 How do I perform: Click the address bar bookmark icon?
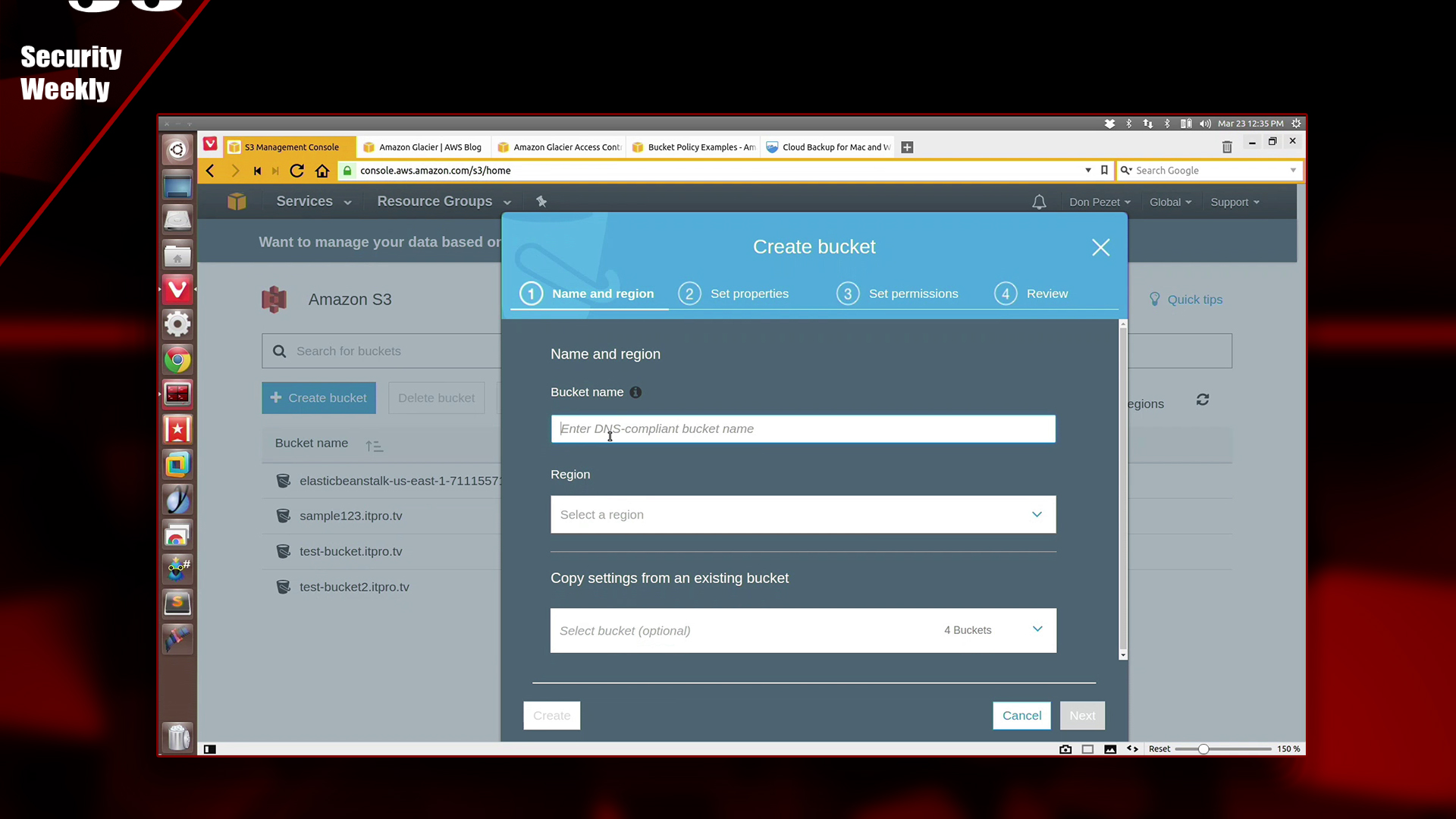[x=1104, y=170]
